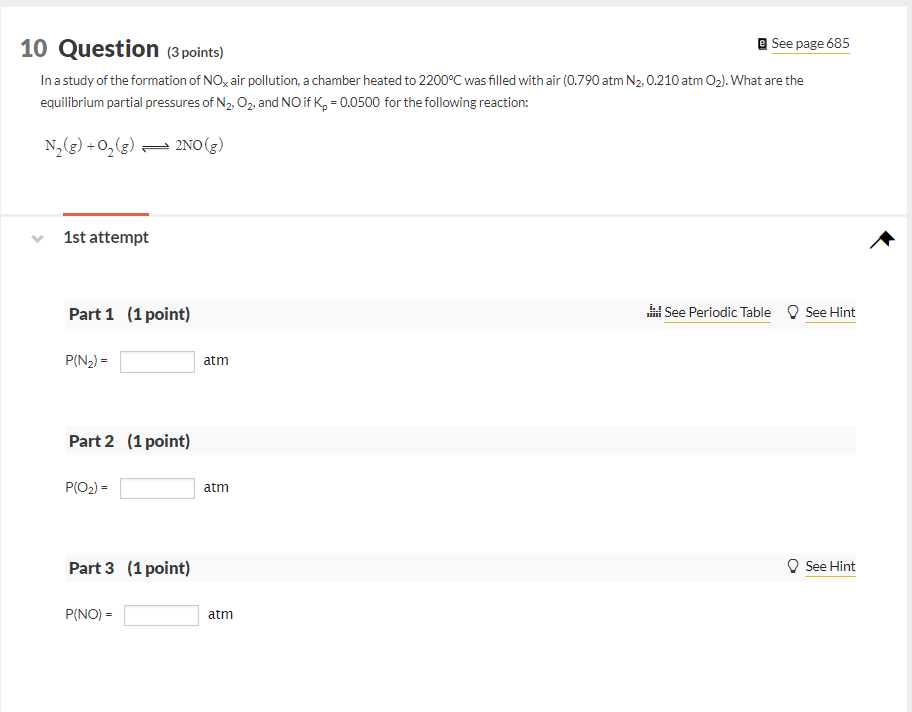This screenshot has height=712, width=912.
Task: Expand the attempt panel using the arrow
Action: click(x=36, y=237)
